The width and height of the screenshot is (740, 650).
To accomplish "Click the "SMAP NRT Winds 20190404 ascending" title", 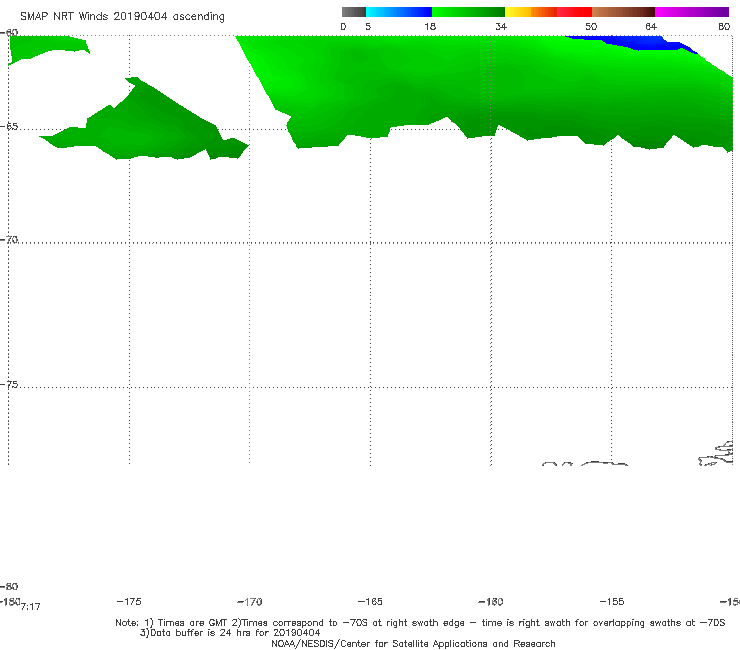I will (122, 16).
